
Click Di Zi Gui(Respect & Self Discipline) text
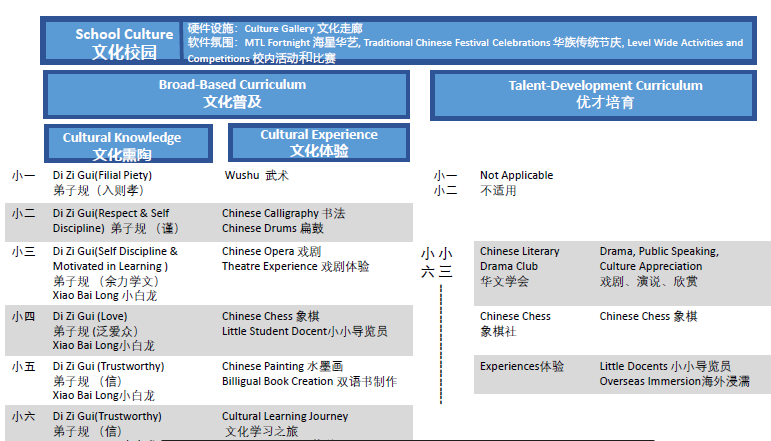pos(111,221)
